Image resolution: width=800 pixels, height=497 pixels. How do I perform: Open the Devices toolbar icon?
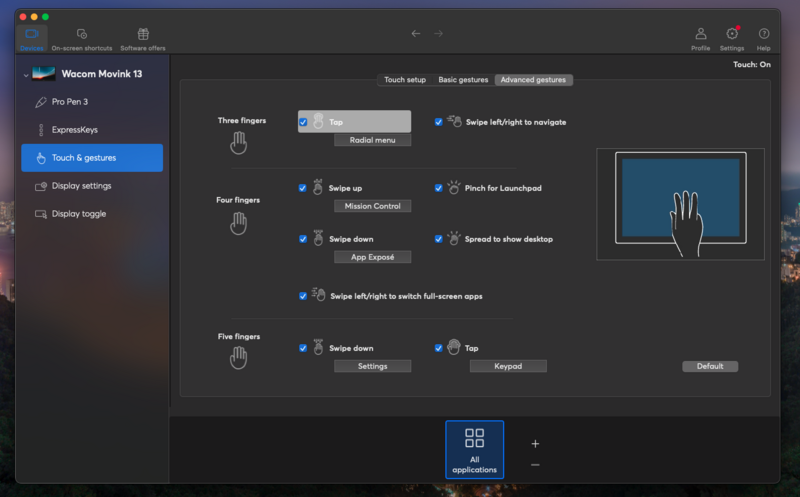[32, 39]
